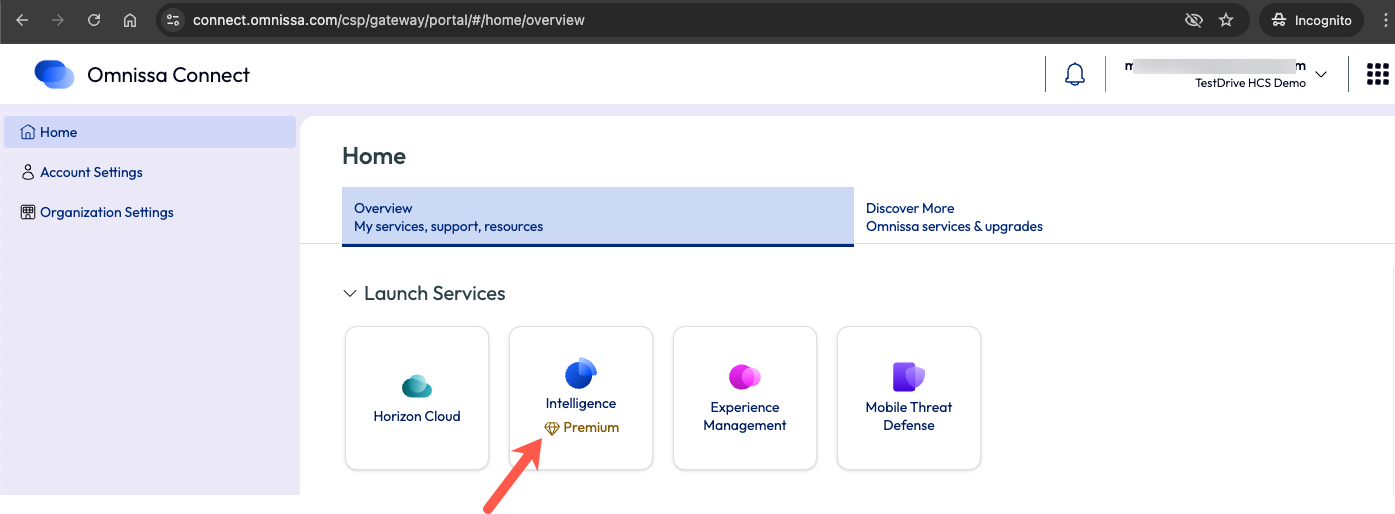Click the tracking protection eye icon

pyautogui.click(x=1192, y=20)
